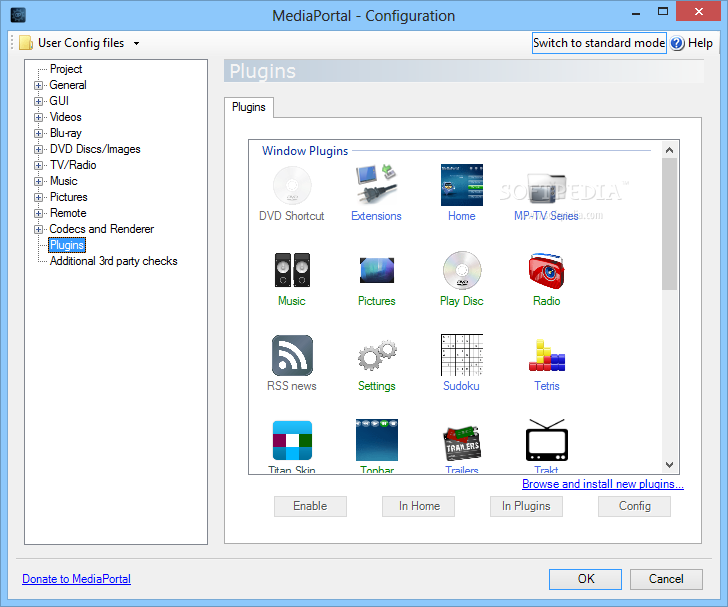Click the plugin list scrollbar thumb
Image resolution: width=728 pixels, height=607 pixels.
(x=669, y=224)
